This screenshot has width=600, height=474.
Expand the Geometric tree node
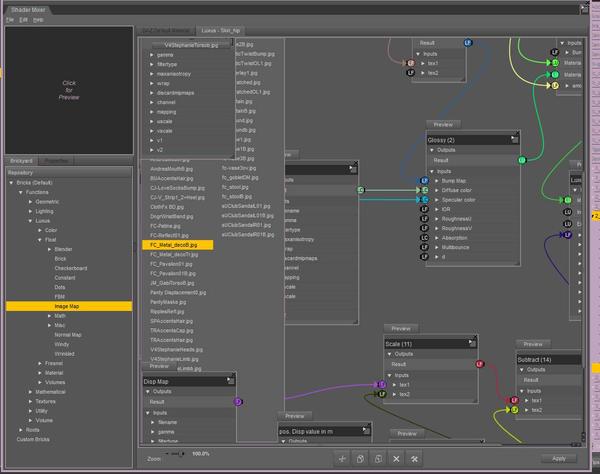click(31, 202)
